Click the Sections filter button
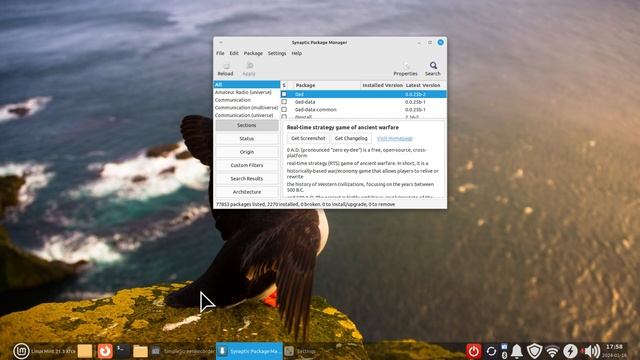The width and height of the screenshot is (640, 360). tap(247, 125)
